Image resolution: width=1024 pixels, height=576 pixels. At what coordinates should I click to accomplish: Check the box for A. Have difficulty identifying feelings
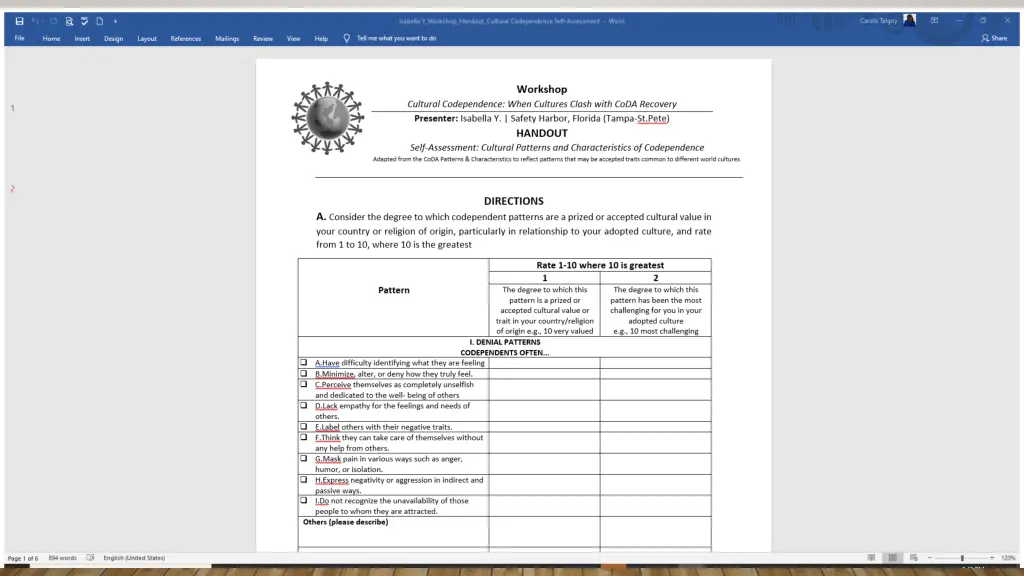304,362
